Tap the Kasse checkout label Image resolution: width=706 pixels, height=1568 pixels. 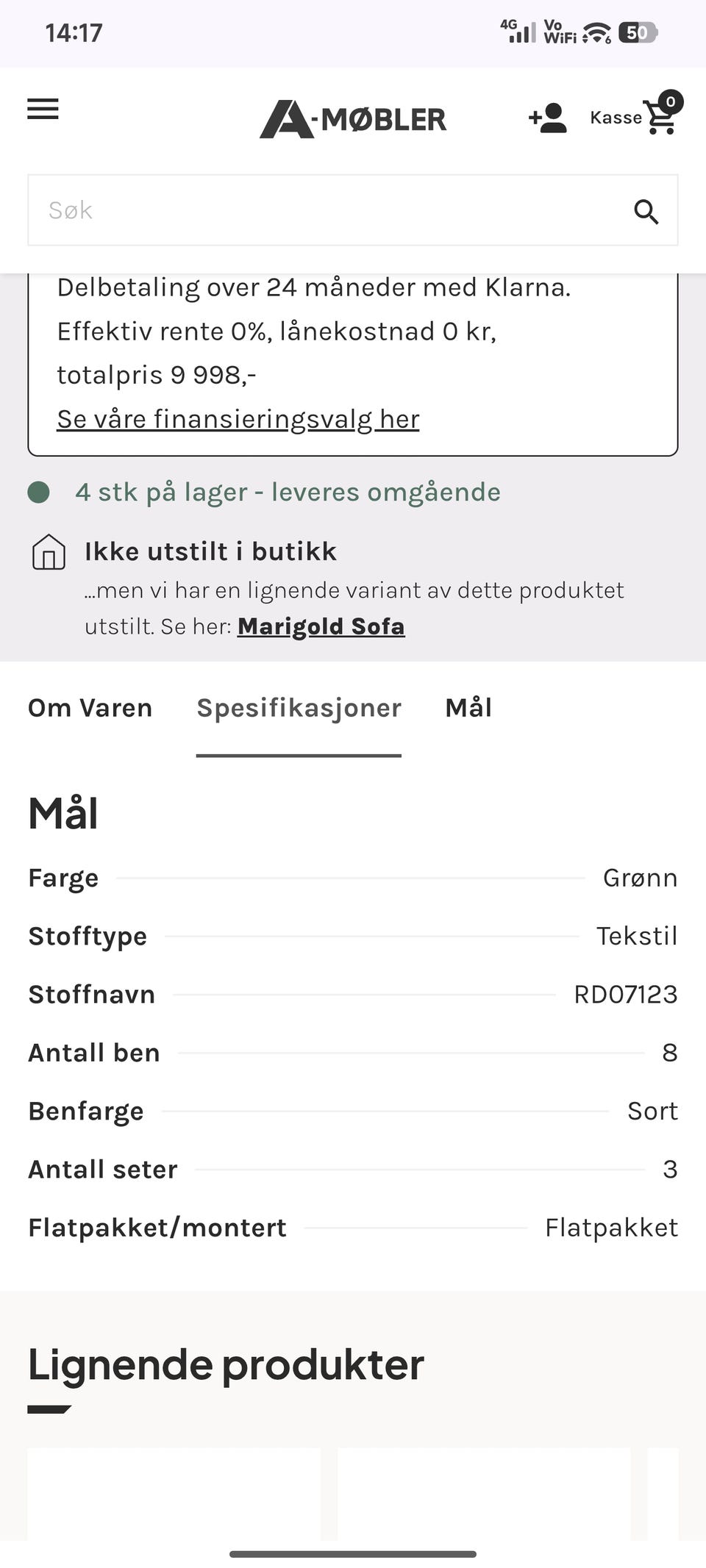[616, 118]
